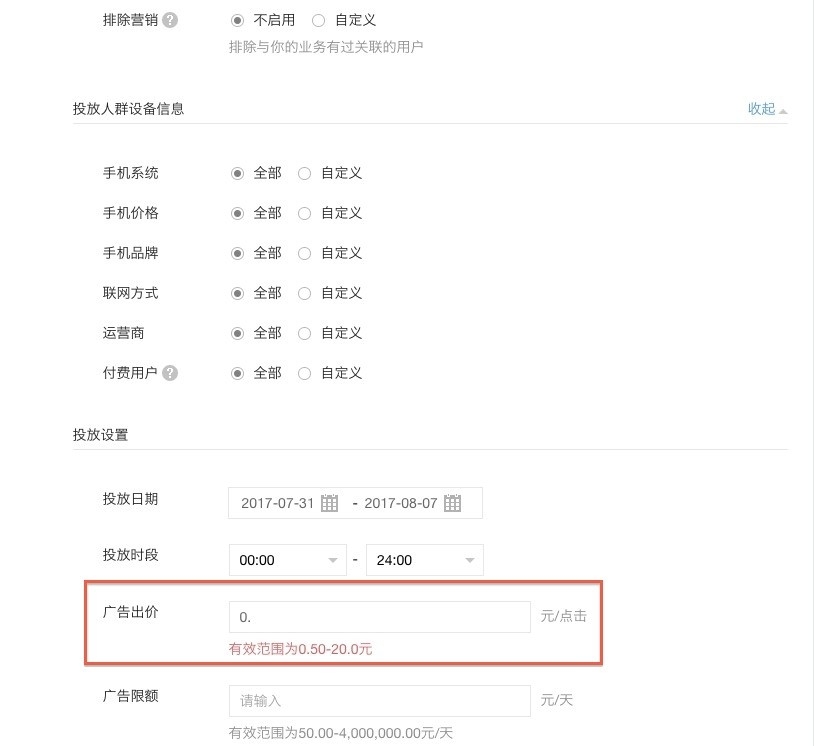Select 自定义 for 付费用户

click(x=305, y=373)
